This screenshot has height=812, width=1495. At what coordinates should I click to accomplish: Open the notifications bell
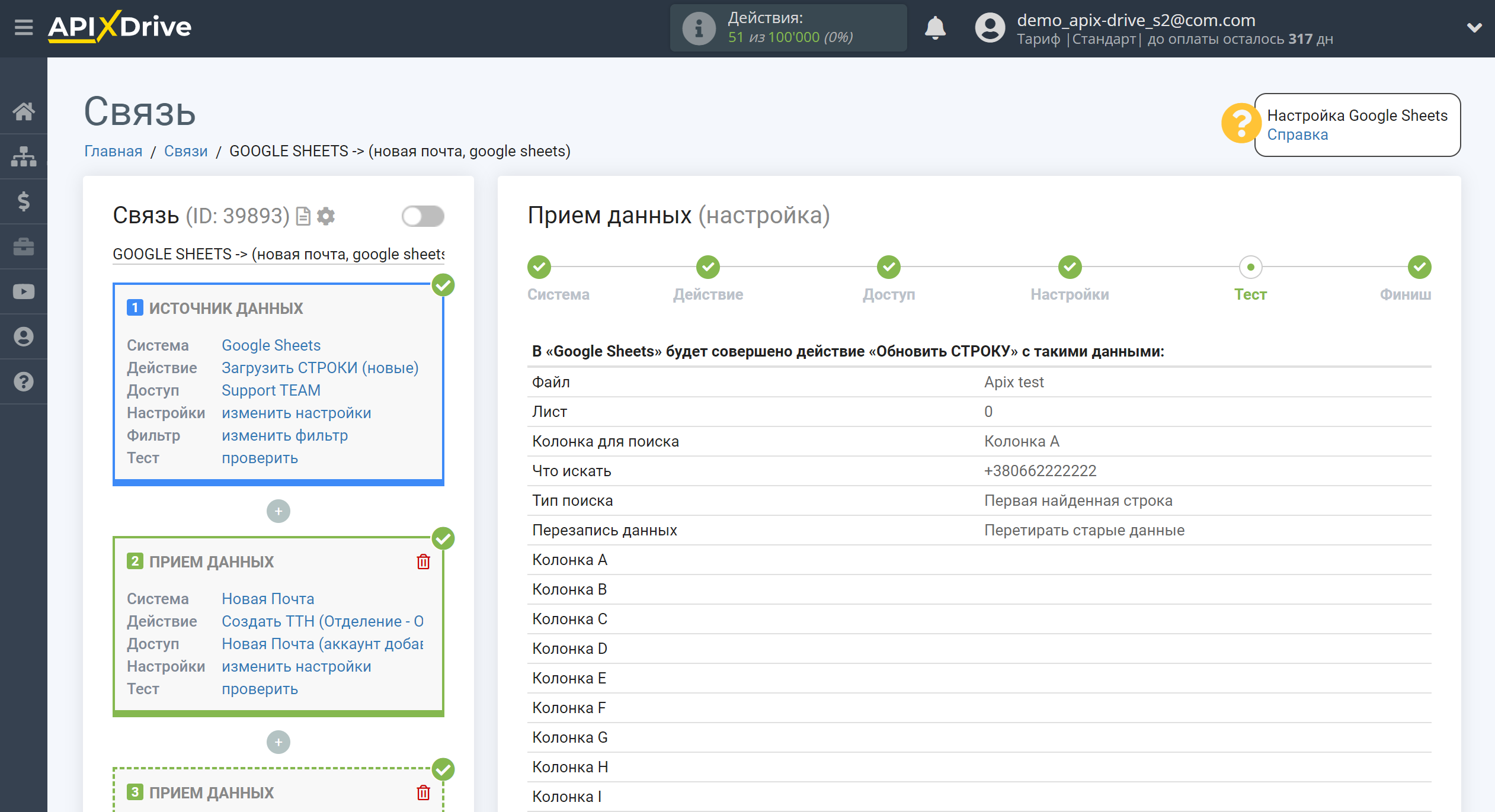[x=935, y=28]
